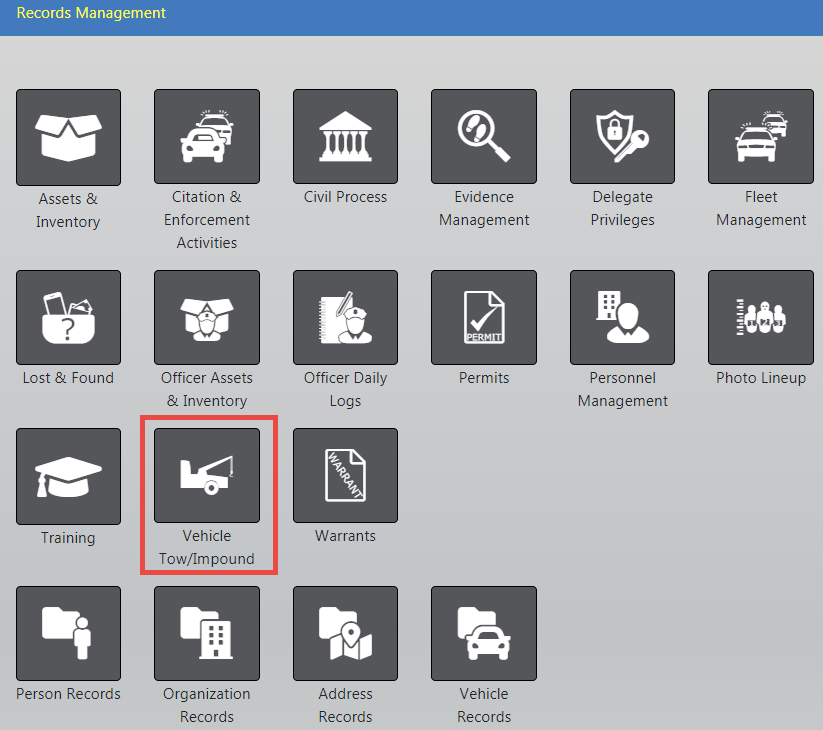823x730 pixels.
Task: Select the Permits document icon
Action: pos(484,317)
